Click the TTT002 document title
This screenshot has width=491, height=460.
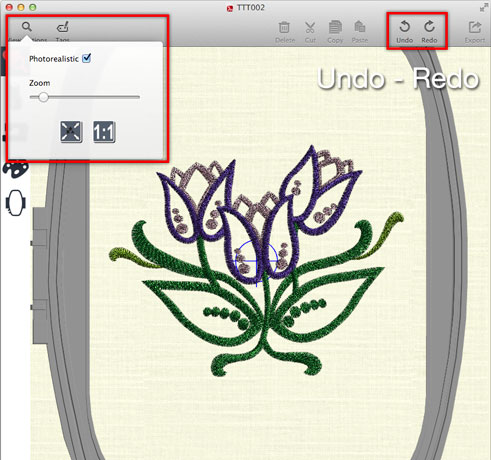(x=250, y=7)
